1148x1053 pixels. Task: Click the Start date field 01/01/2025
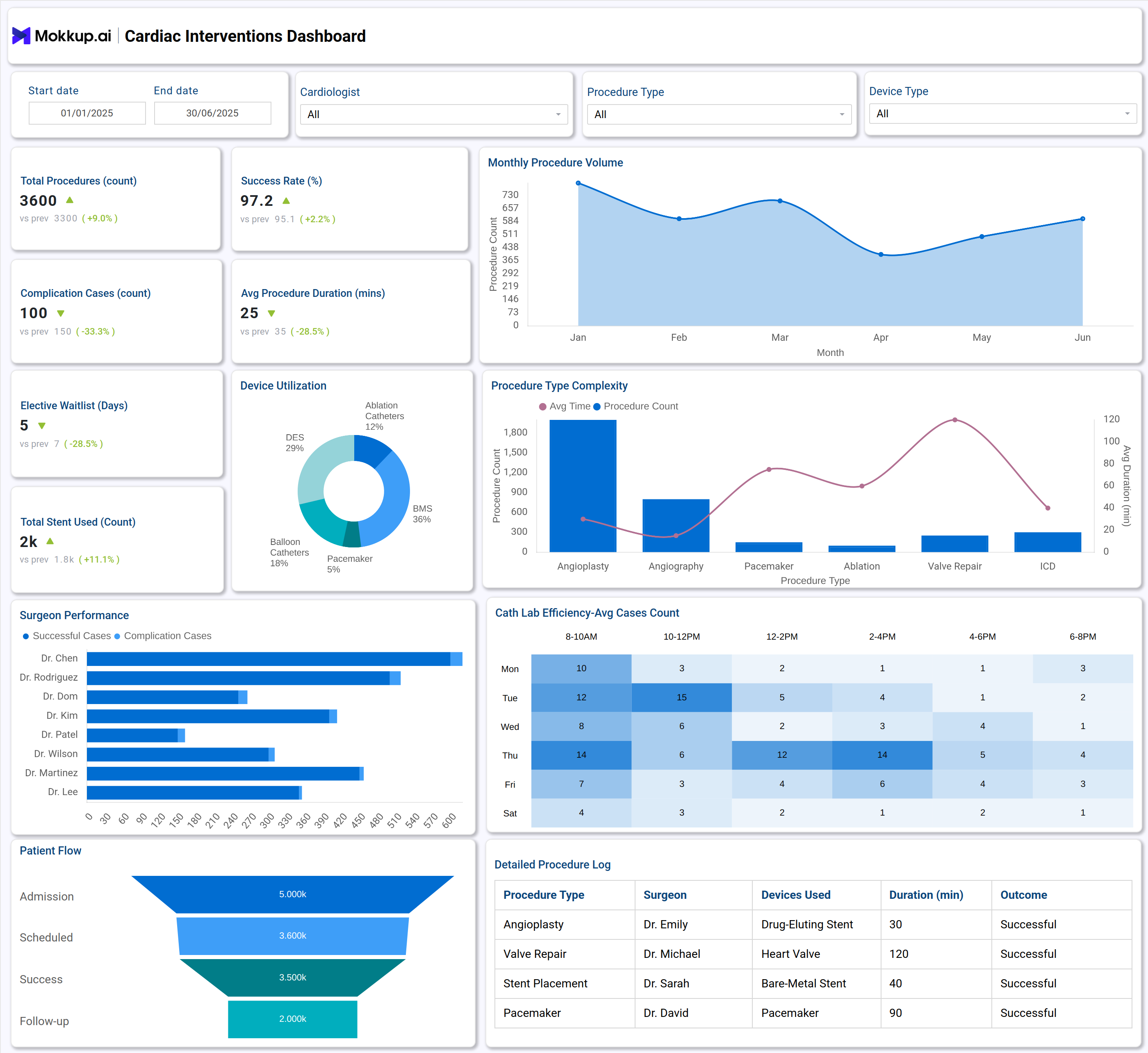coord(87,113)
